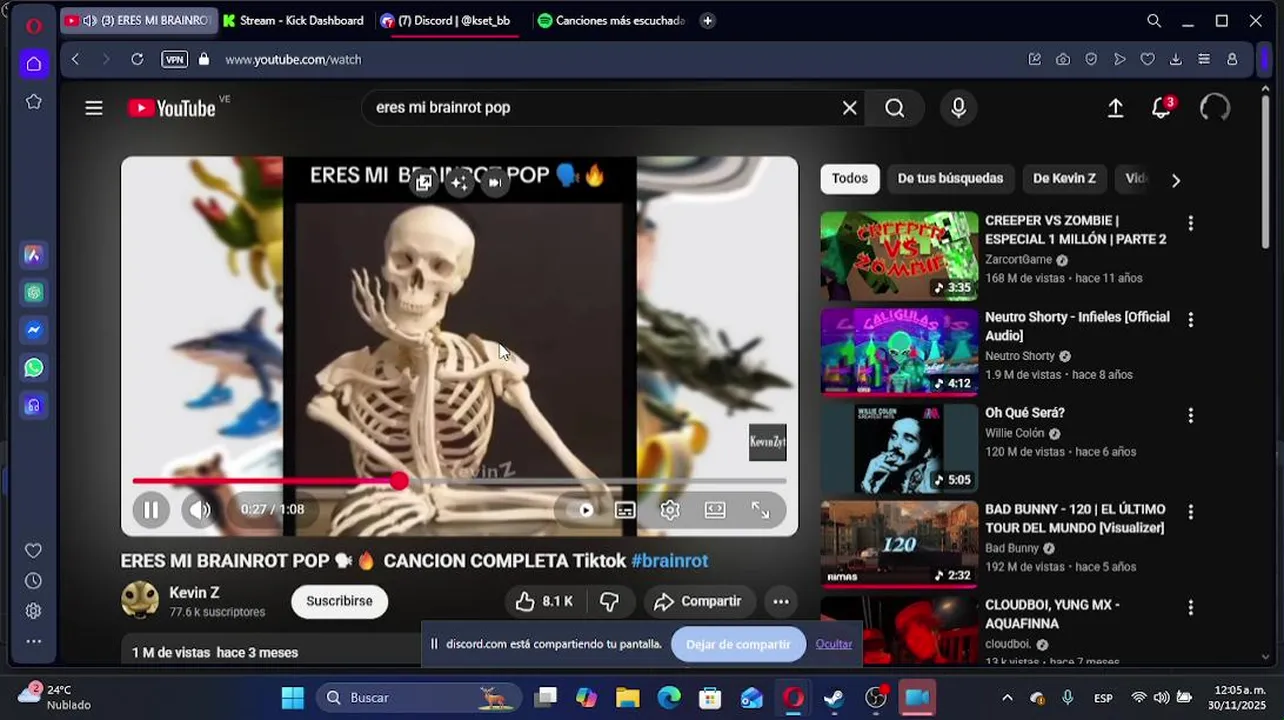Image resolution: width=1284 pixels, height=720 pixels.
Task: Open Opera sidebar bookmarks star
Action: [x=33, y=101]
